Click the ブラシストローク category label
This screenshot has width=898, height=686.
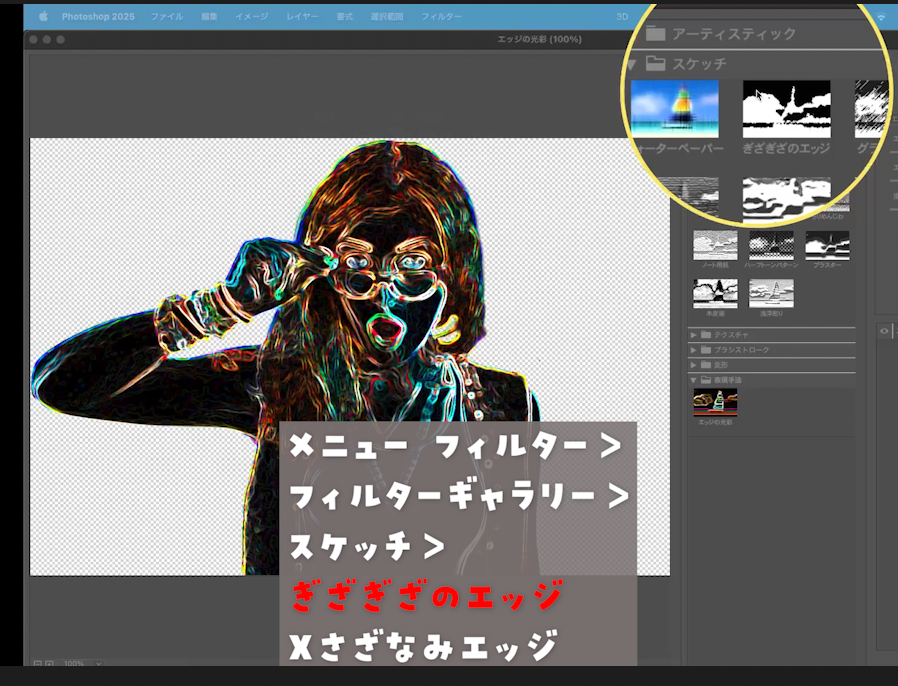(741, 349)
